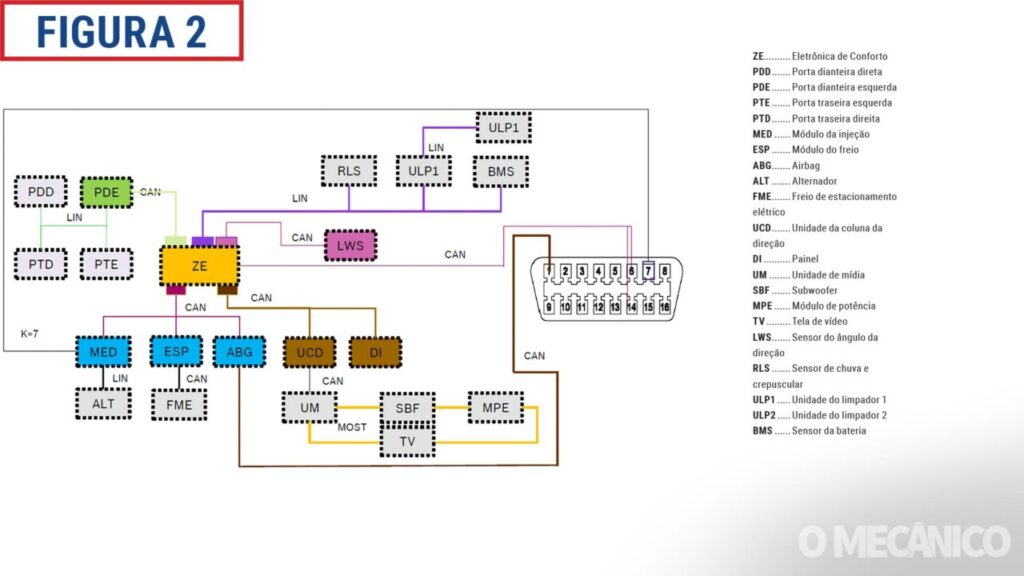This screenshot has height=576, width=1024.
Task: Select pin 1 on the OBD connector
Action: [x=549, y=271]
